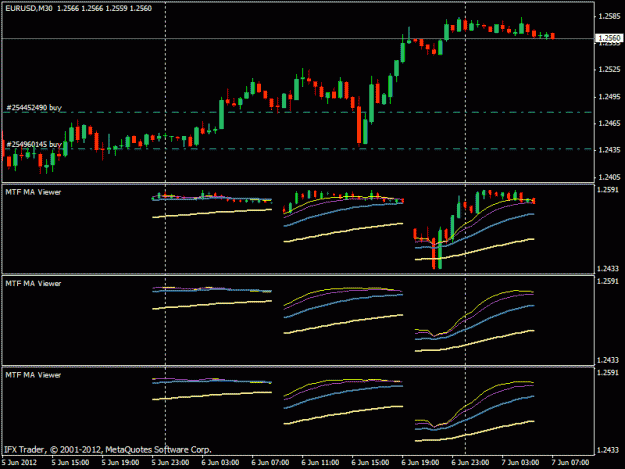Click the 6 Jun 11:00 time axis label

click(x=320, y=463)
